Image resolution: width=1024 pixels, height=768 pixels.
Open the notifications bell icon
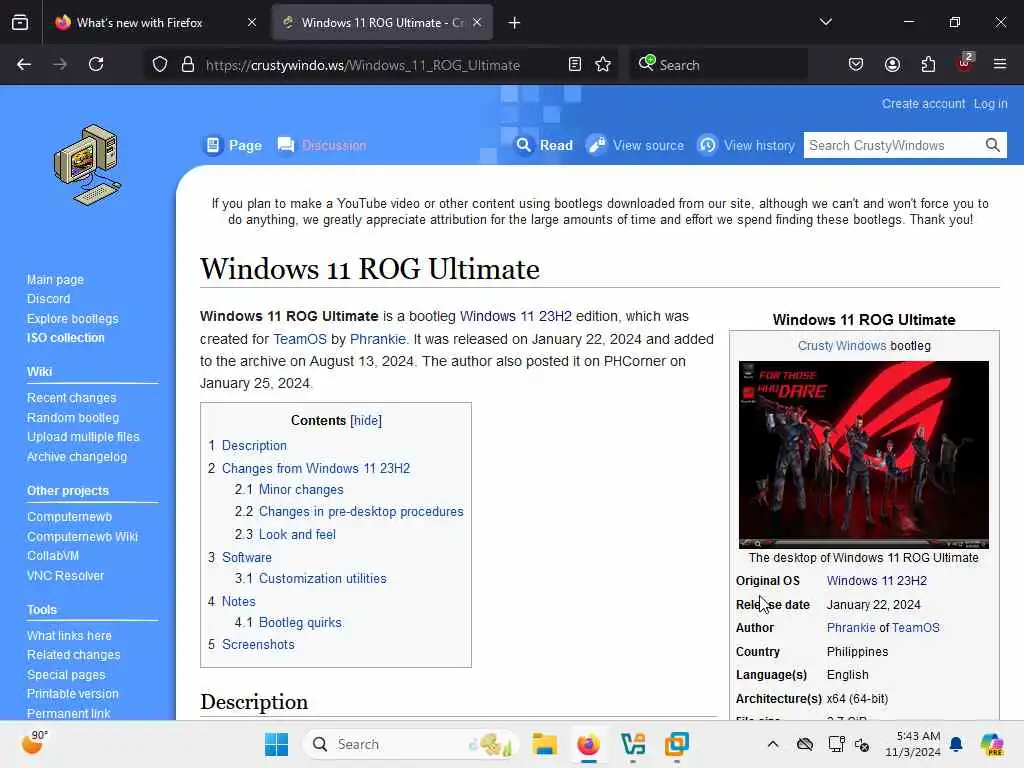click(x=956, y=744)
